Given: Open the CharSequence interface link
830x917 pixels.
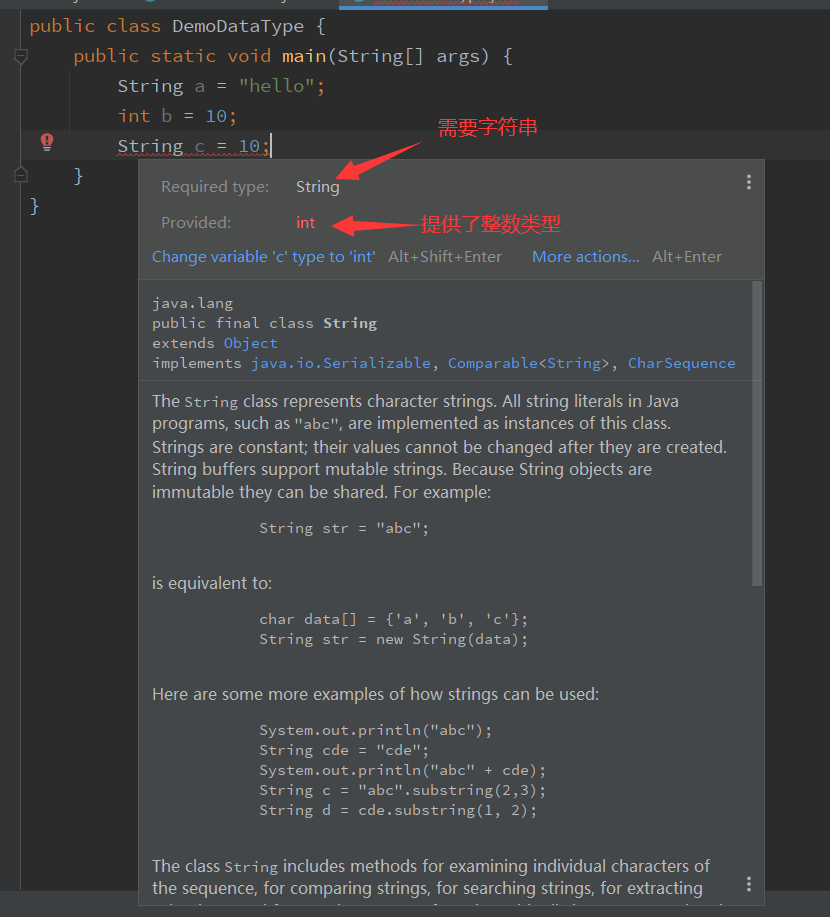Looking at the screenshot, I should 681,363.
